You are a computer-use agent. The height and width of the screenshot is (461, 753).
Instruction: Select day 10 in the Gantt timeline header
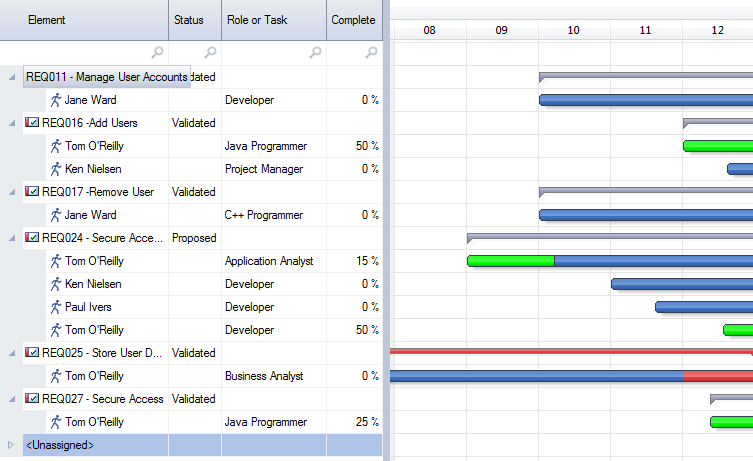pyautogui.click(x=574, y=30)
